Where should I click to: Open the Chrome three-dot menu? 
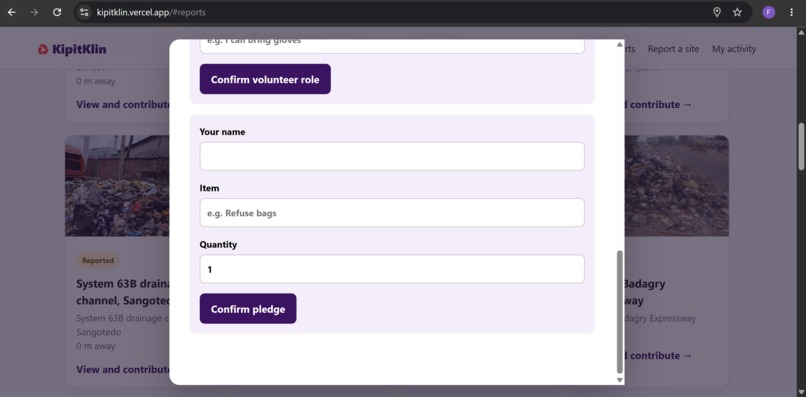pos(791,12)
